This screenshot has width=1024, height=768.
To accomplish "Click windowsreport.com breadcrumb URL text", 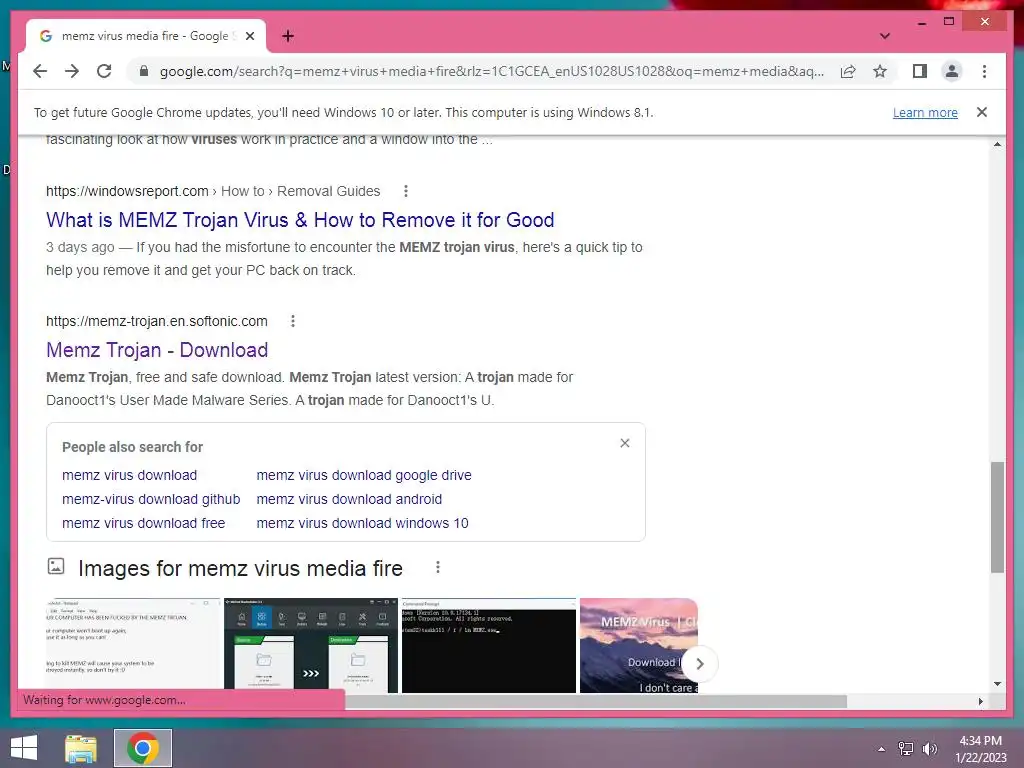I will click(x=213, y=191).
